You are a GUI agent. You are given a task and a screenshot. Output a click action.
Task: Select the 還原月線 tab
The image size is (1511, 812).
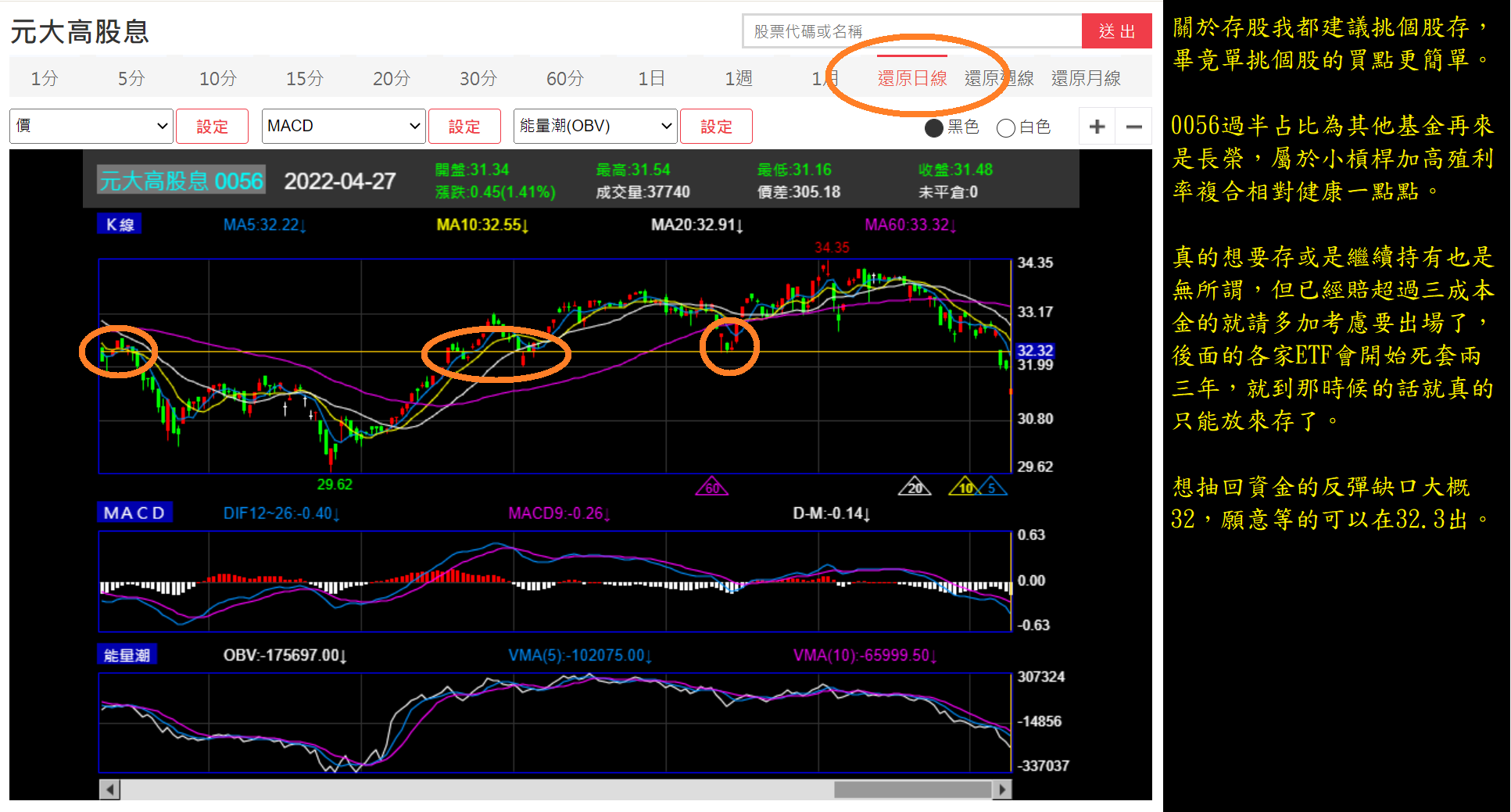click(1086, 78)
